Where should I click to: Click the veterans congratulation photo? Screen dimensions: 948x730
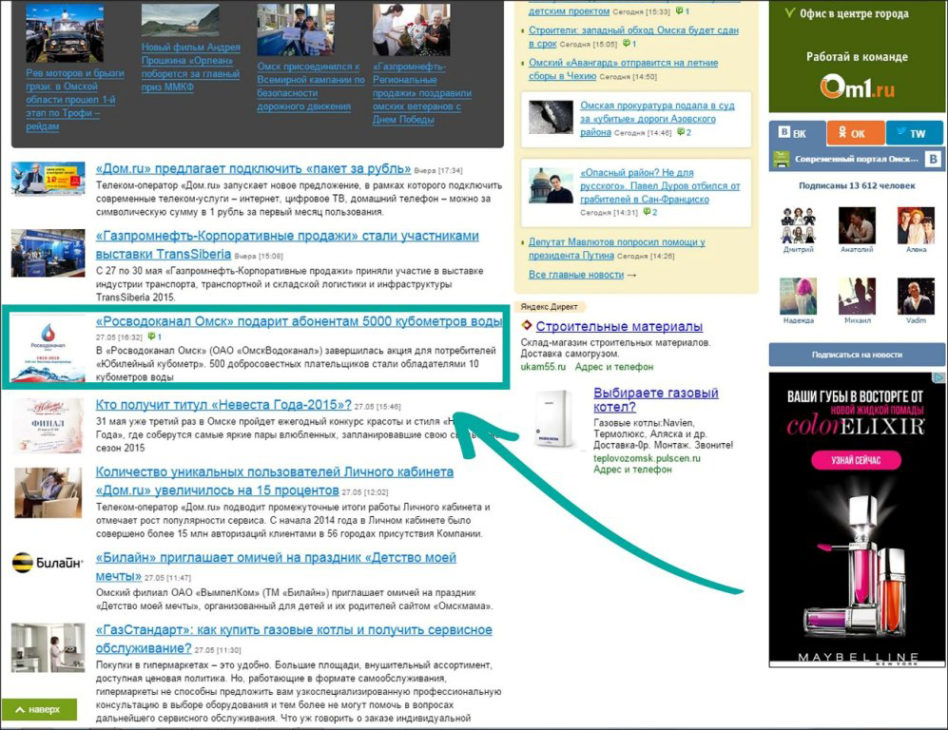click(x=411, y=30)
